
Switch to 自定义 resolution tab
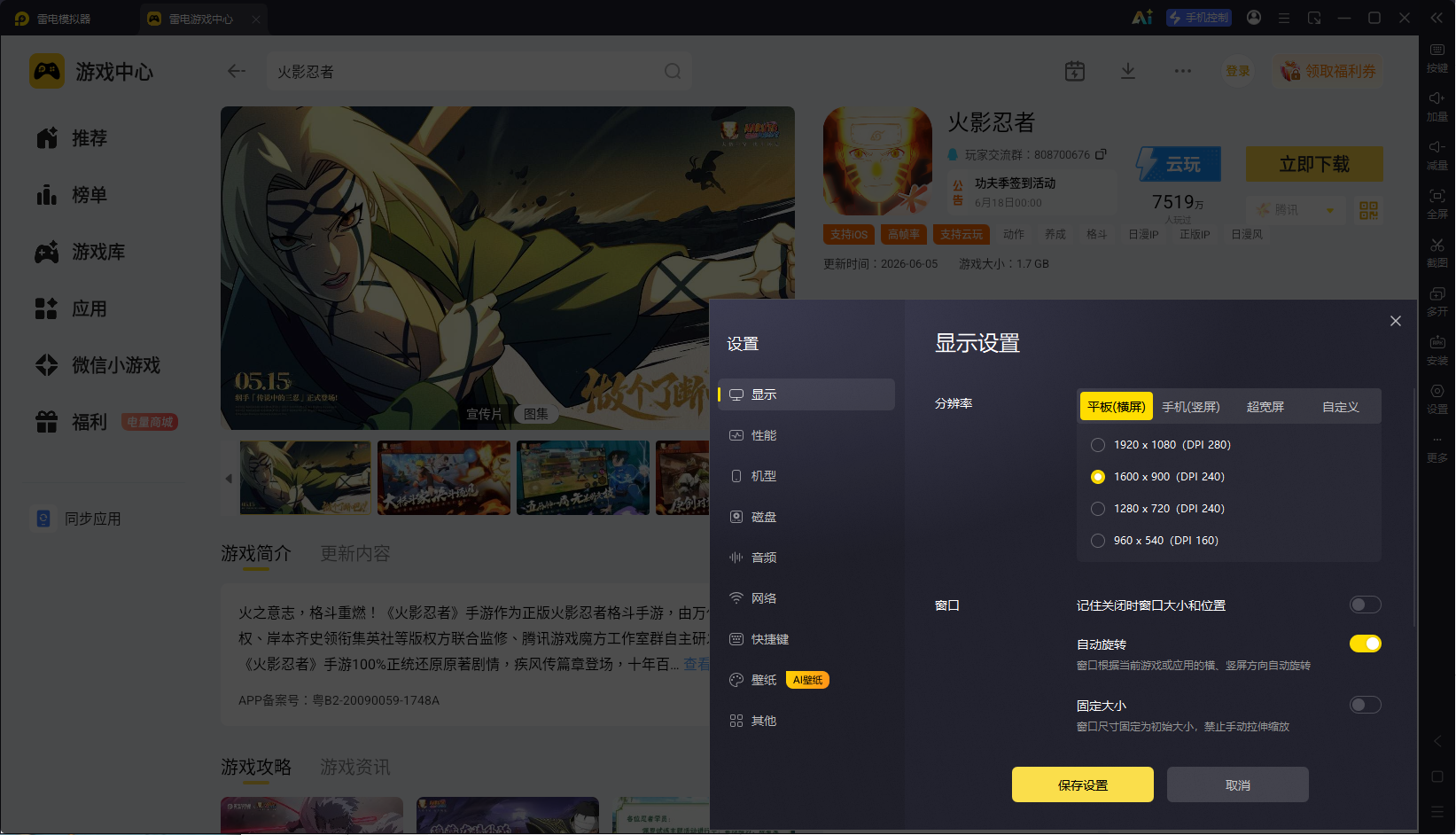1340,407
